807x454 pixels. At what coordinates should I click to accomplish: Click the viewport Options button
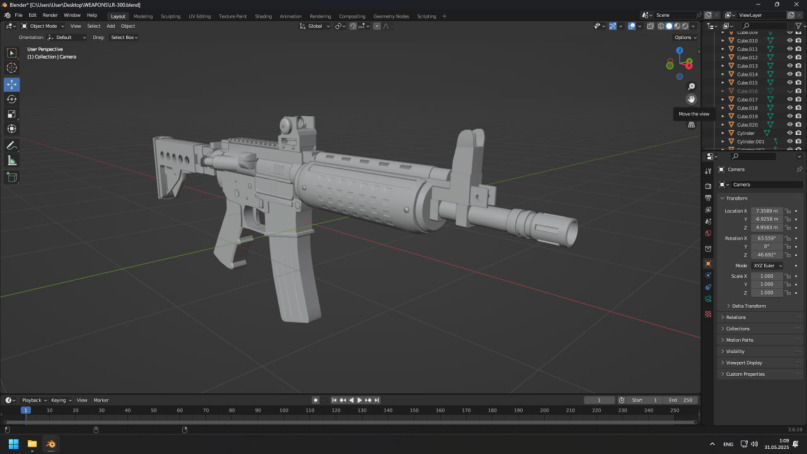click(x=684, y=37)
